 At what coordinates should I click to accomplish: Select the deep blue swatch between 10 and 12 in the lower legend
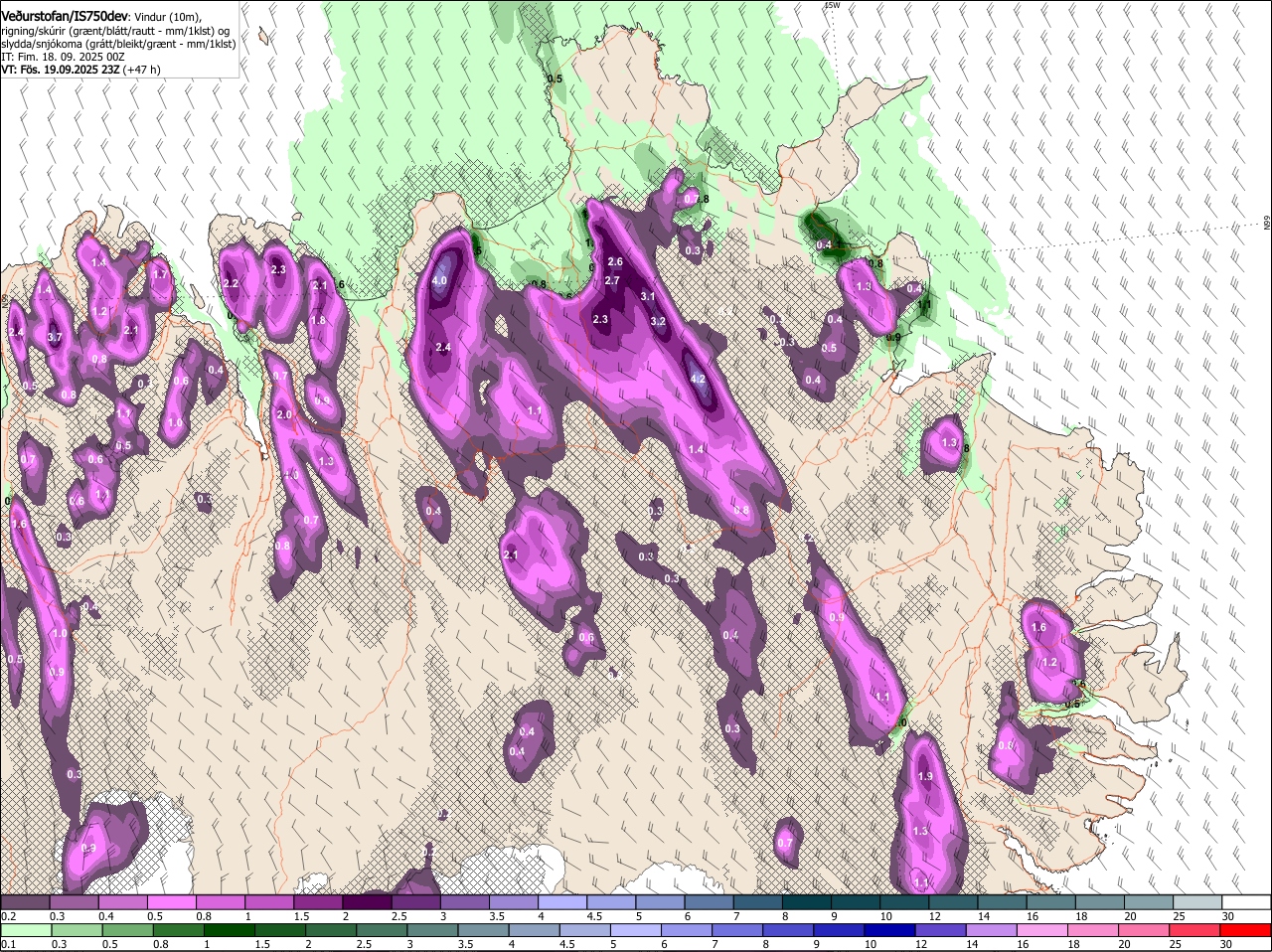tap(889, 930)
